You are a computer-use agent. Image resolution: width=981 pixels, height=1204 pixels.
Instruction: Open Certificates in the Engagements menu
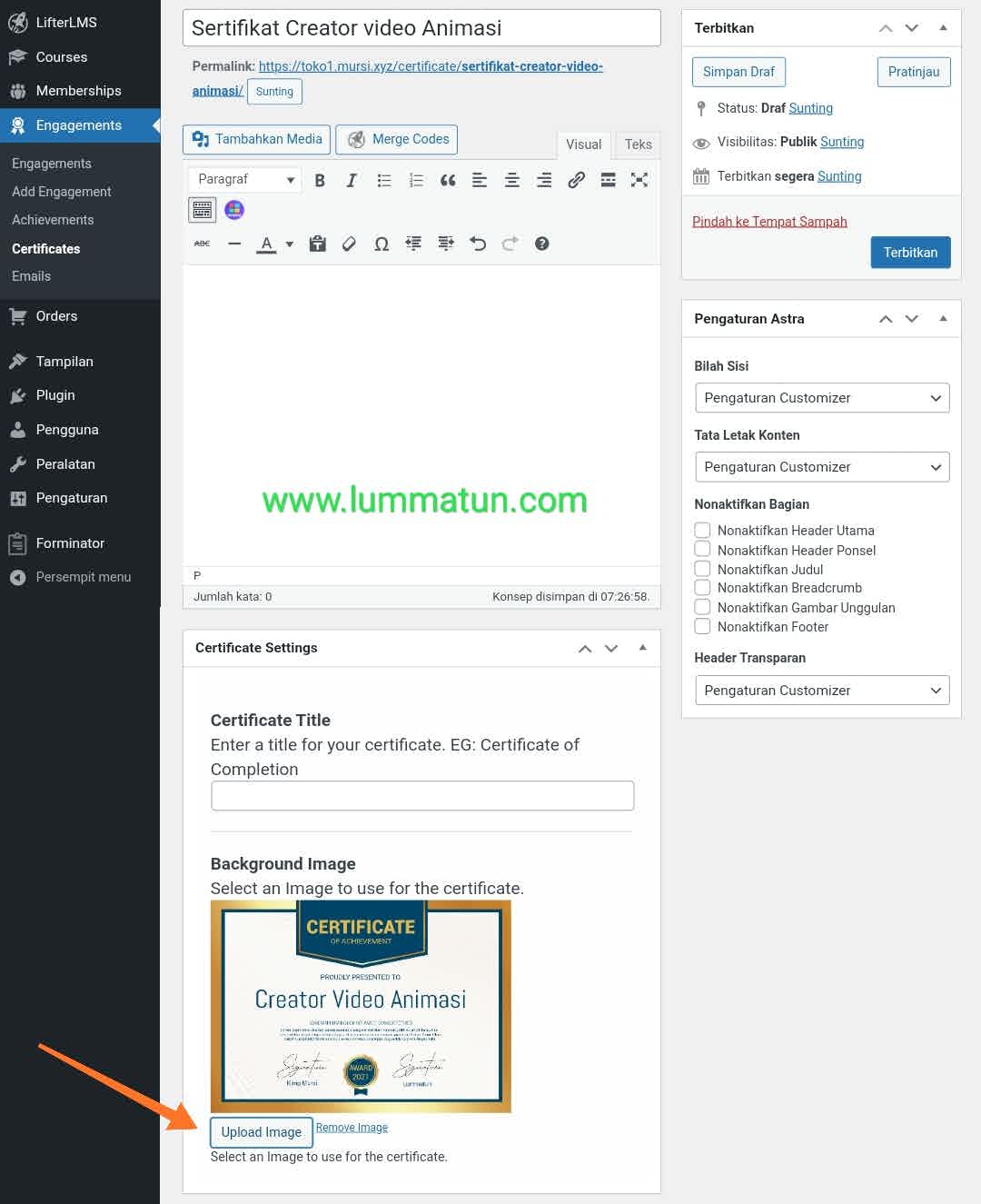tap(45, 248)
